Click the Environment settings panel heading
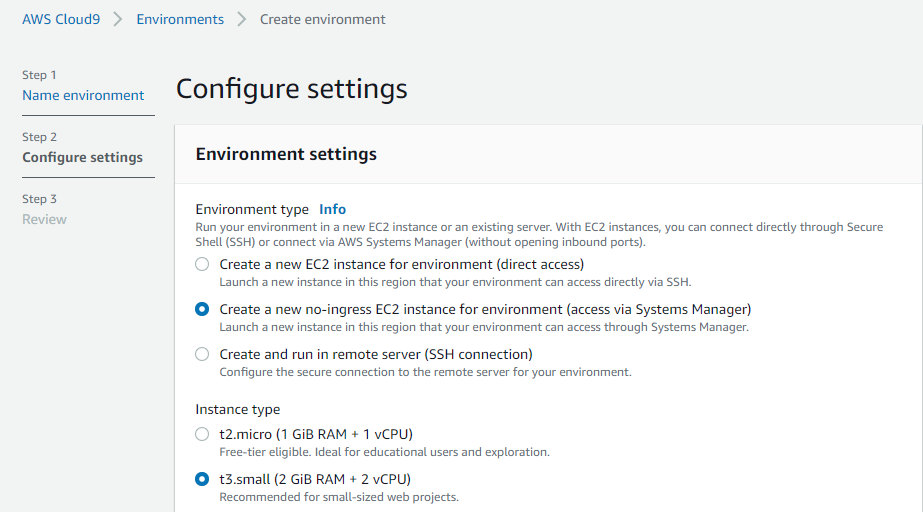This screenshot has width=923, height=512. click(286, 154)
